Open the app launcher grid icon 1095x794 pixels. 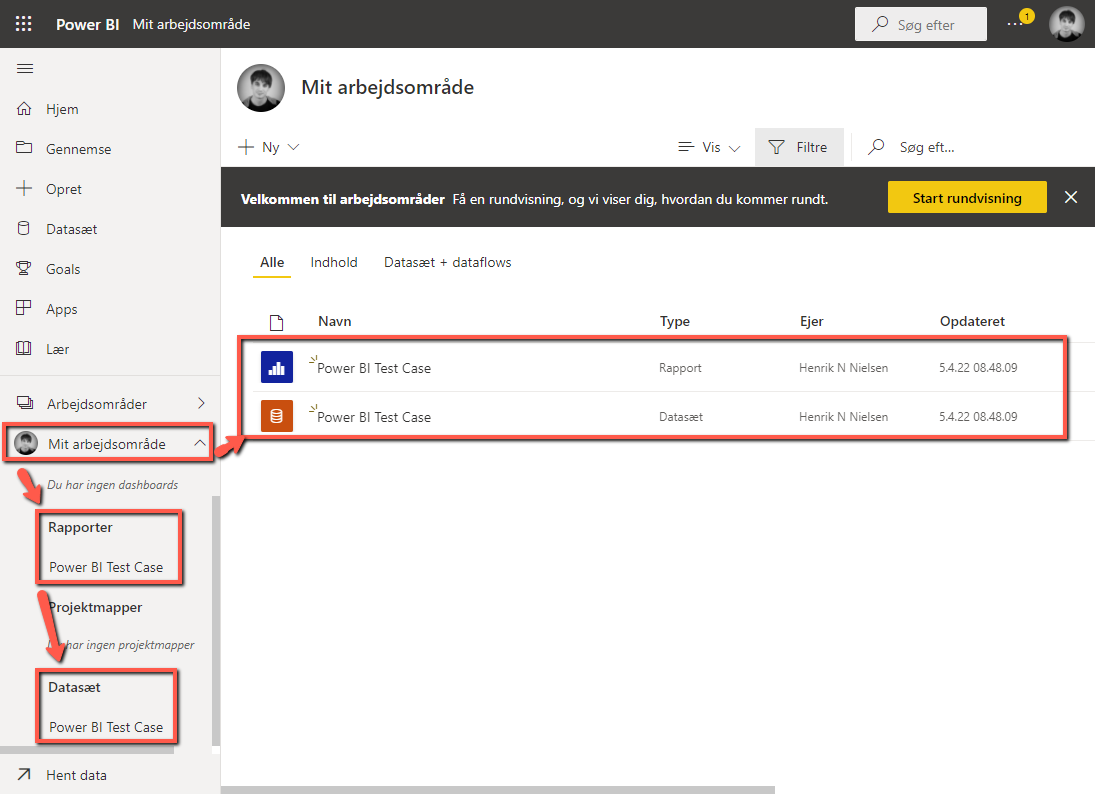[24, 24]
